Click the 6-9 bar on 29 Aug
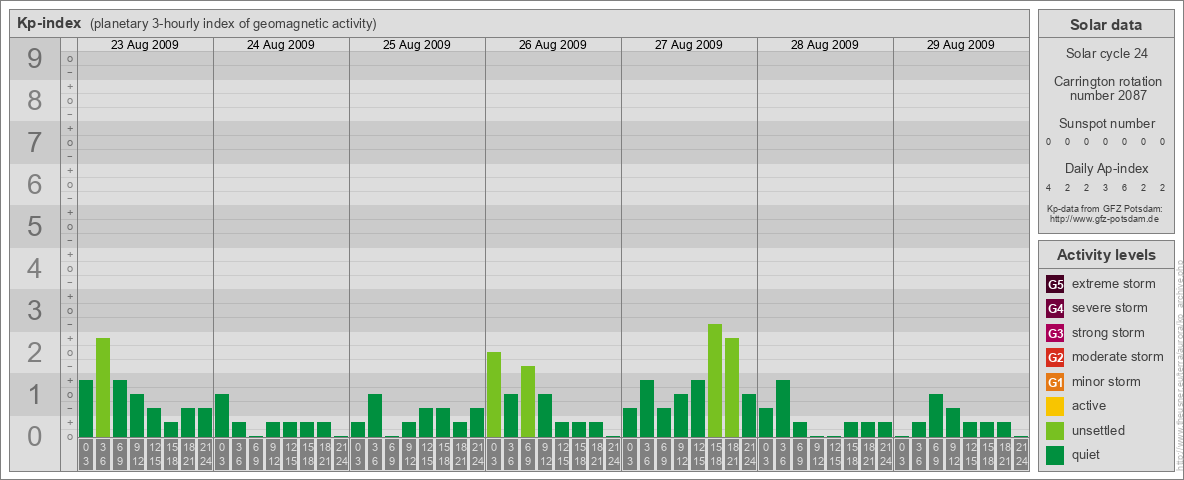Screen dimensions: 1184x480 click(x=936, y=416)
